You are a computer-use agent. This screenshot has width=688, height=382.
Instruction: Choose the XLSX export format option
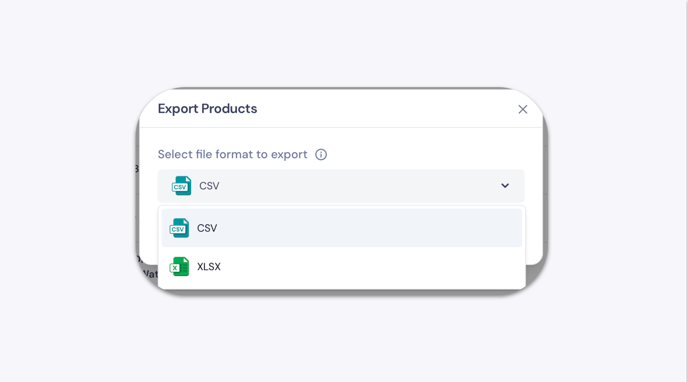coord(342,267)
